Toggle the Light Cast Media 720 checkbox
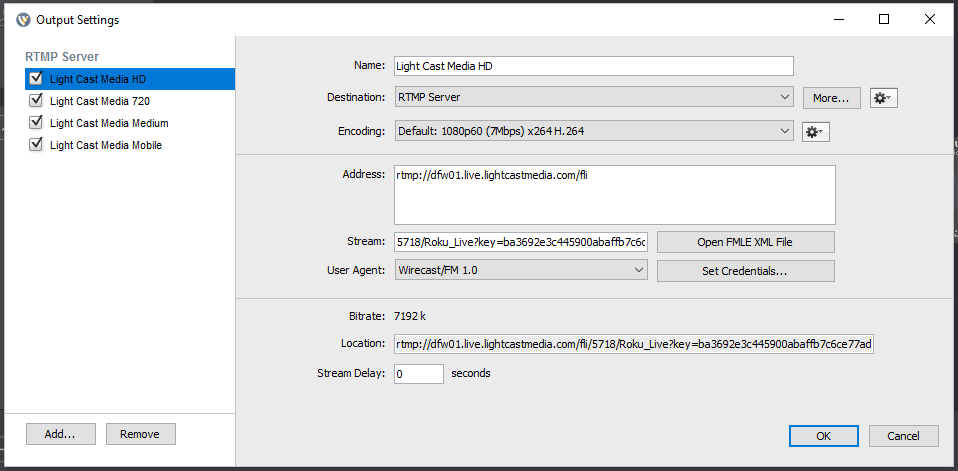The image size is (958, 471). pos(37,100)
